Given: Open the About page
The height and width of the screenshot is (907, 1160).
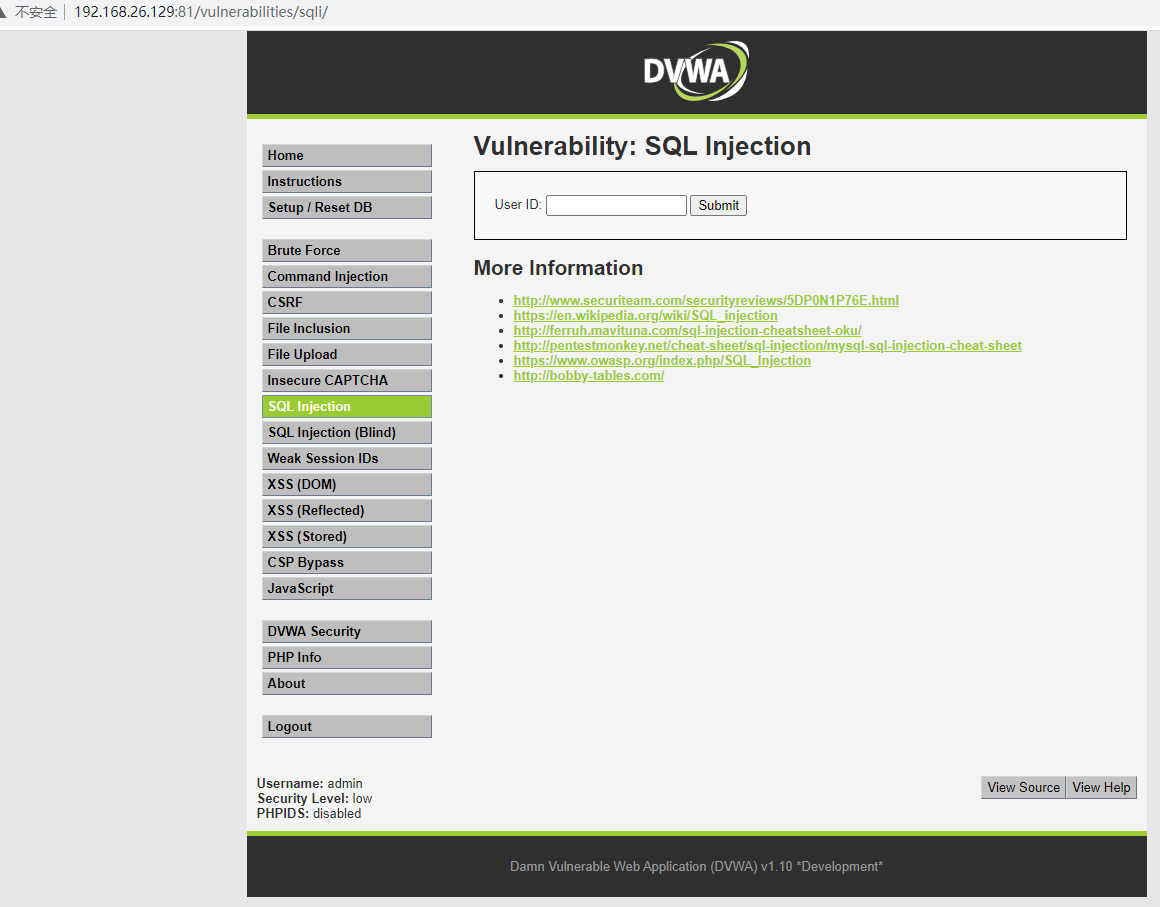Looking at the screenshot, I should (346, 683).
